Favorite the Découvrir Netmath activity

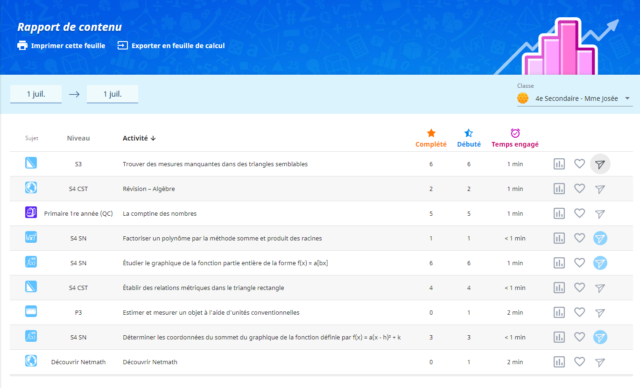(579, 362)
